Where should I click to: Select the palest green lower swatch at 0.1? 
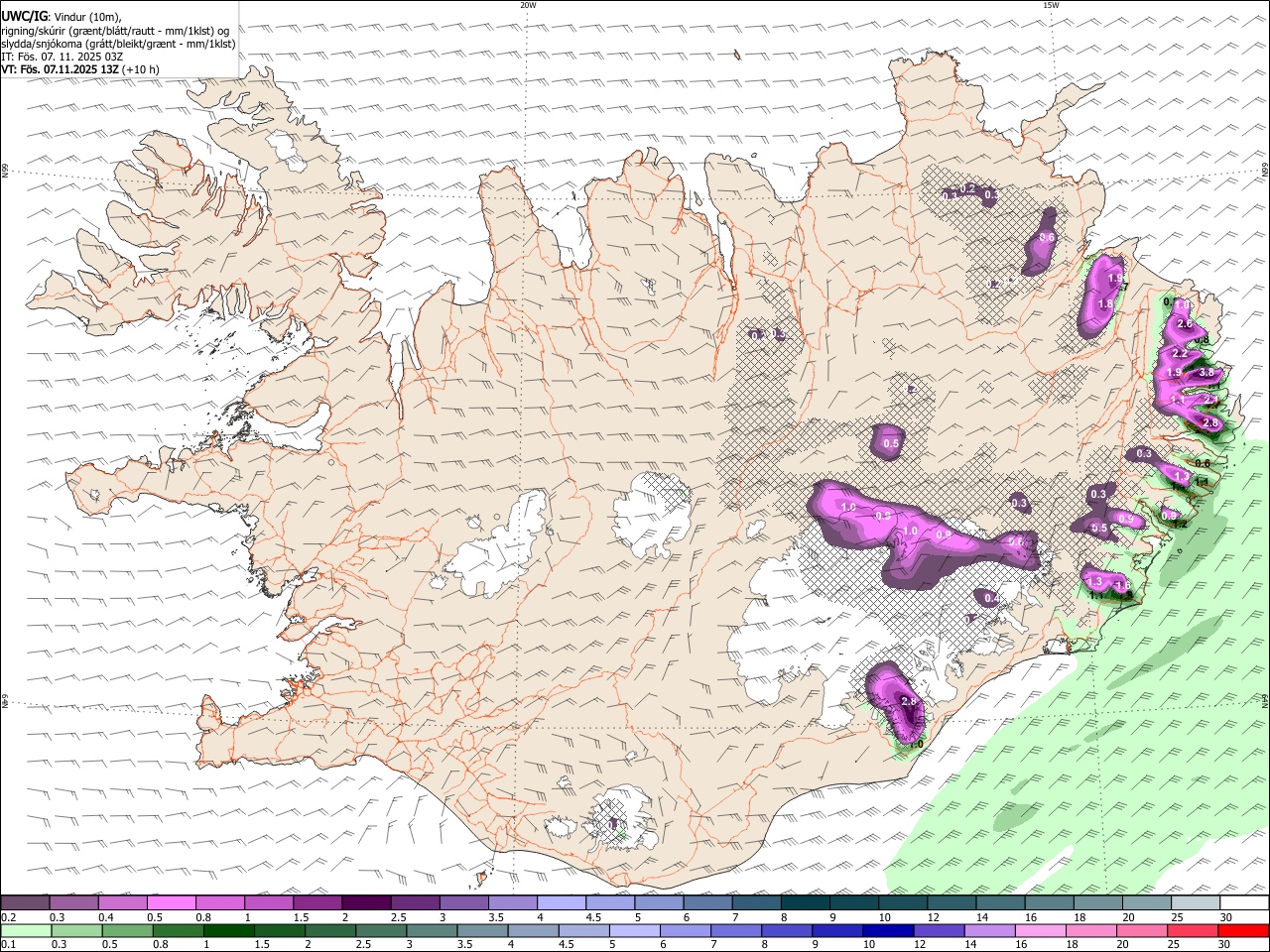tap(26, 931)
